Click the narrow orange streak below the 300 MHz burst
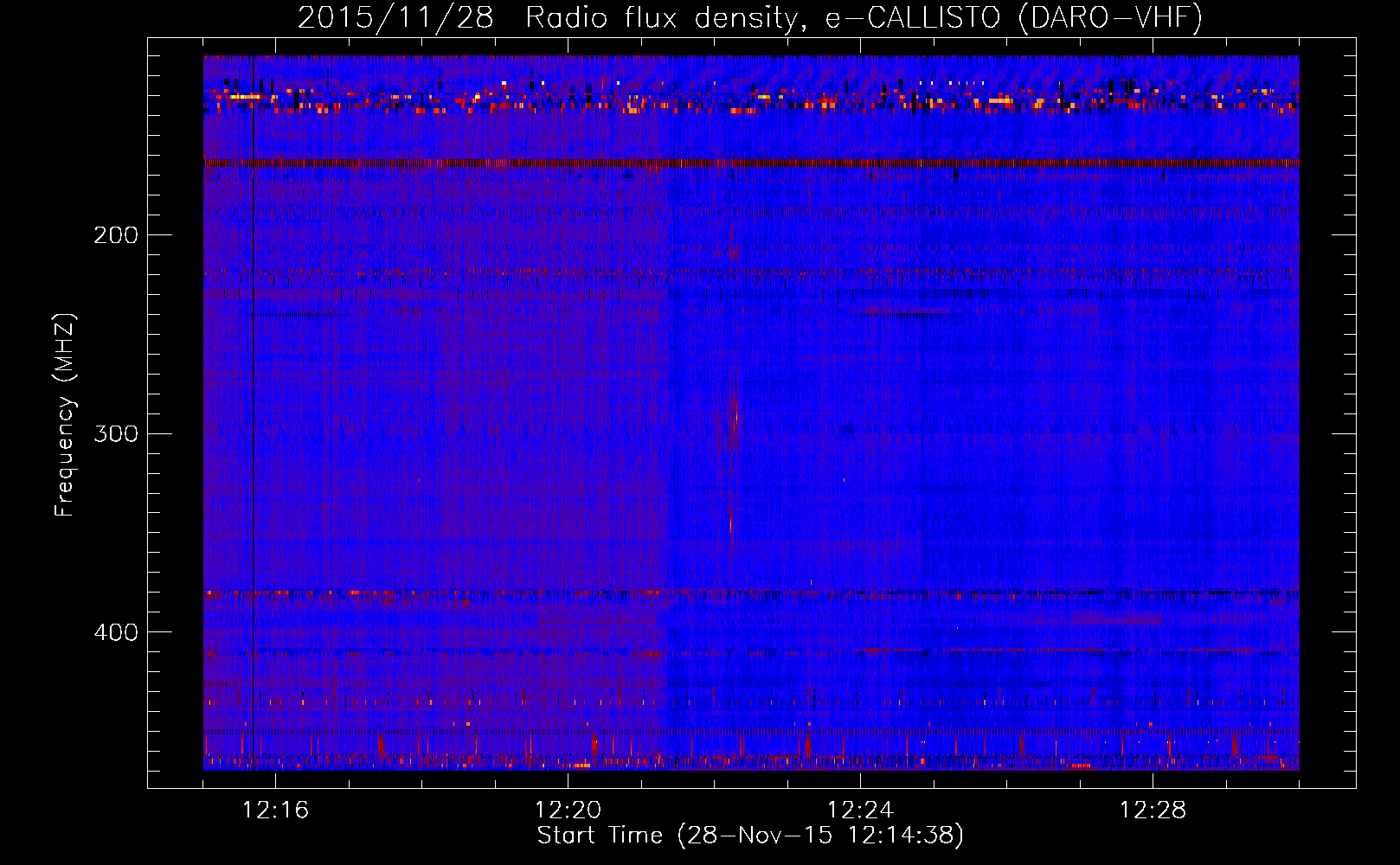1400x865 pixels. [730, 522]
